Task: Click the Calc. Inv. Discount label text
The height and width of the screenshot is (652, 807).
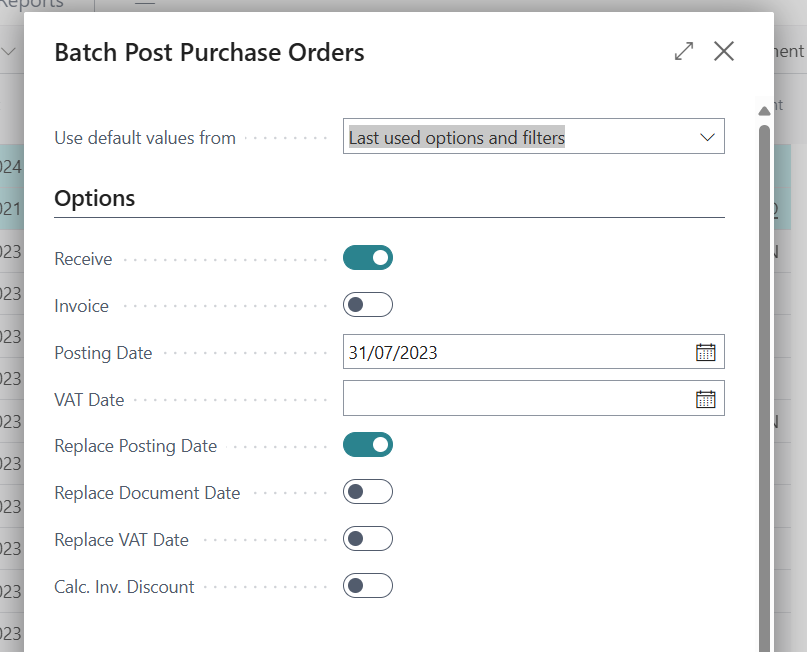Action: point(124,587)
